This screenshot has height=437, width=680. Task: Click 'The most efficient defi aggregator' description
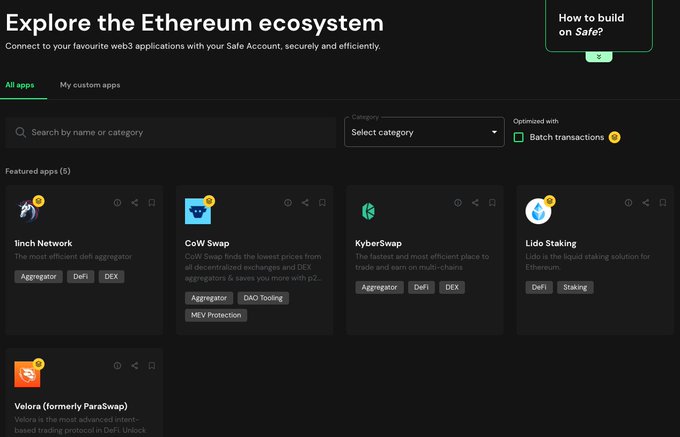(x=73, y=257)
